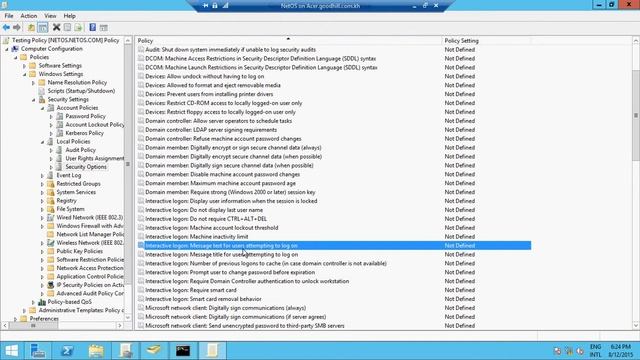The image size is (640, 360).
Task: Click the Delete X toolbar icon
Action: click(x=56, y=27)
